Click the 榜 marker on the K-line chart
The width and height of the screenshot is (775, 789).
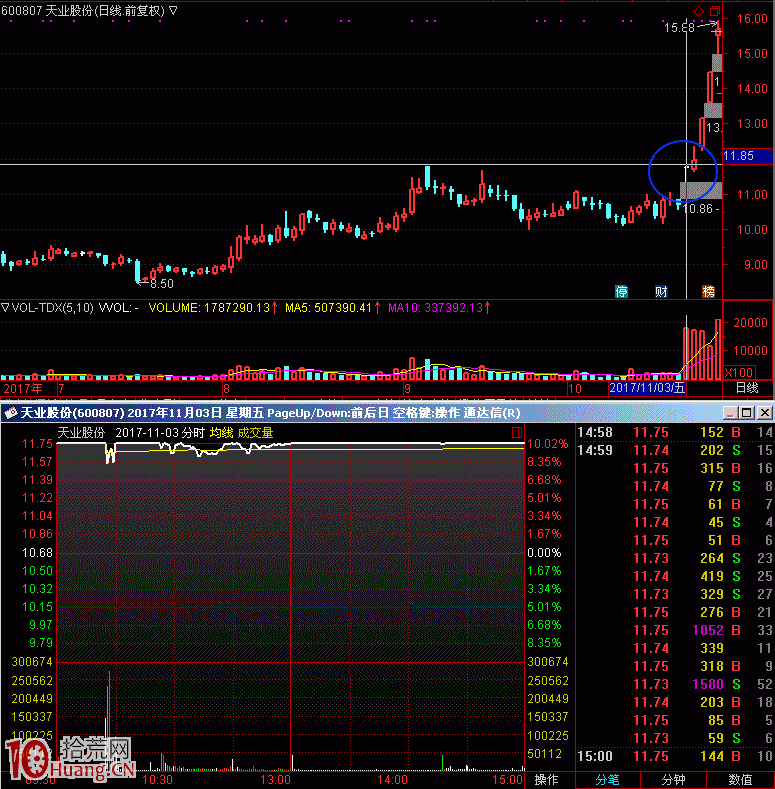tap(709, 291)
